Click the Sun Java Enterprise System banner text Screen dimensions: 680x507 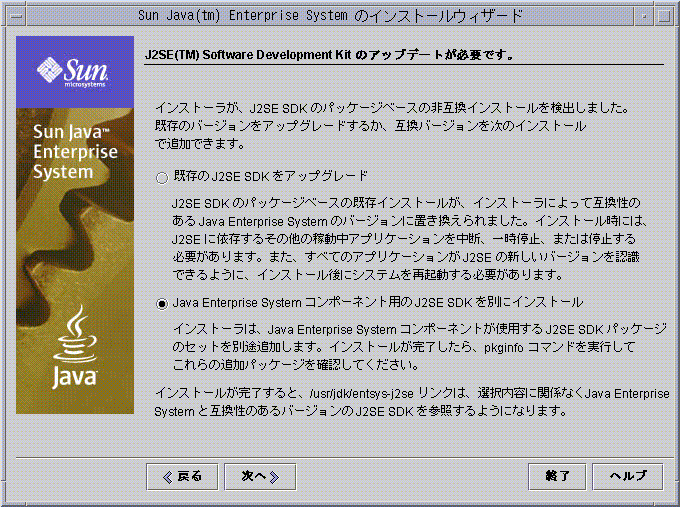pos(75,152)
